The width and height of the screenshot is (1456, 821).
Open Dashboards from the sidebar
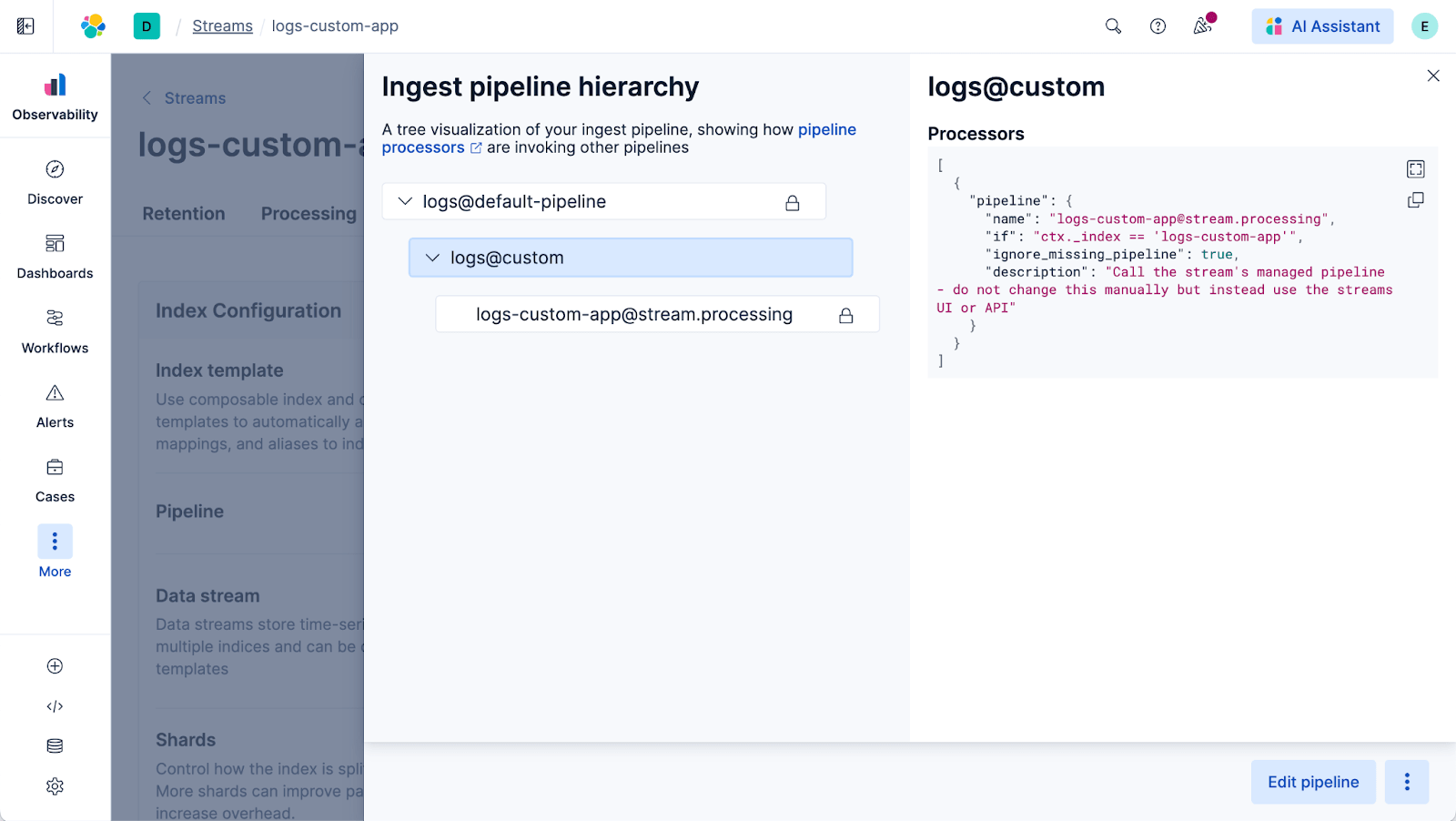[x=55, y=244]
